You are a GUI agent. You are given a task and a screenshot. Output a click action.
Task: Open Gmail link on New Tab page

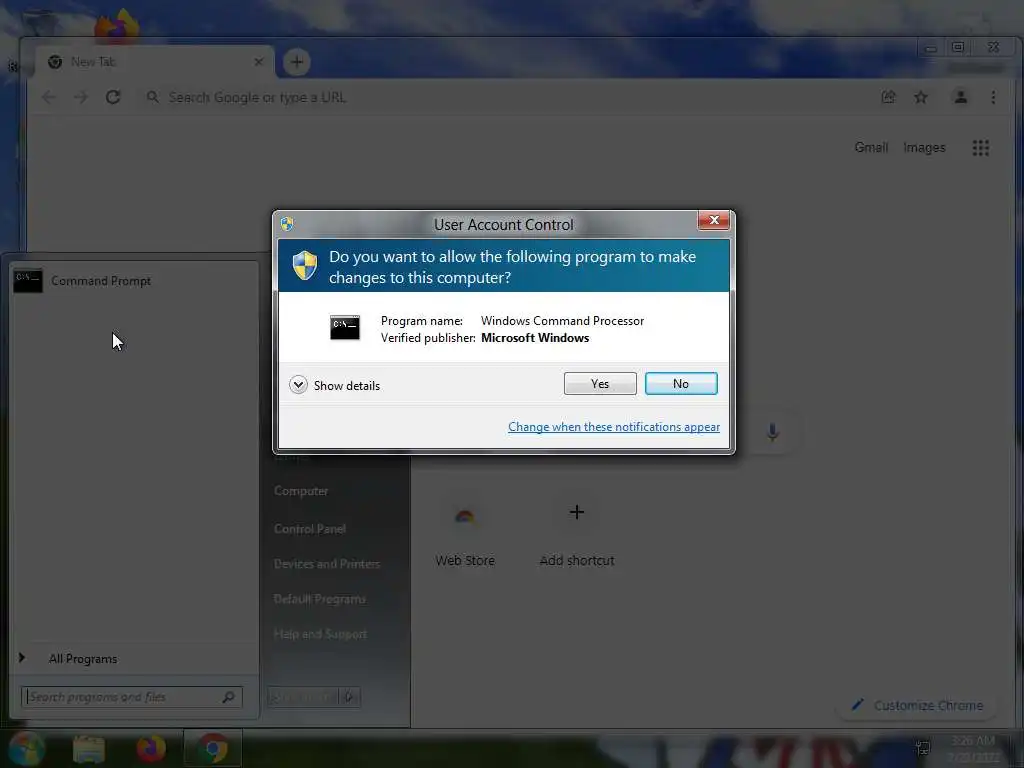(871, 148)
